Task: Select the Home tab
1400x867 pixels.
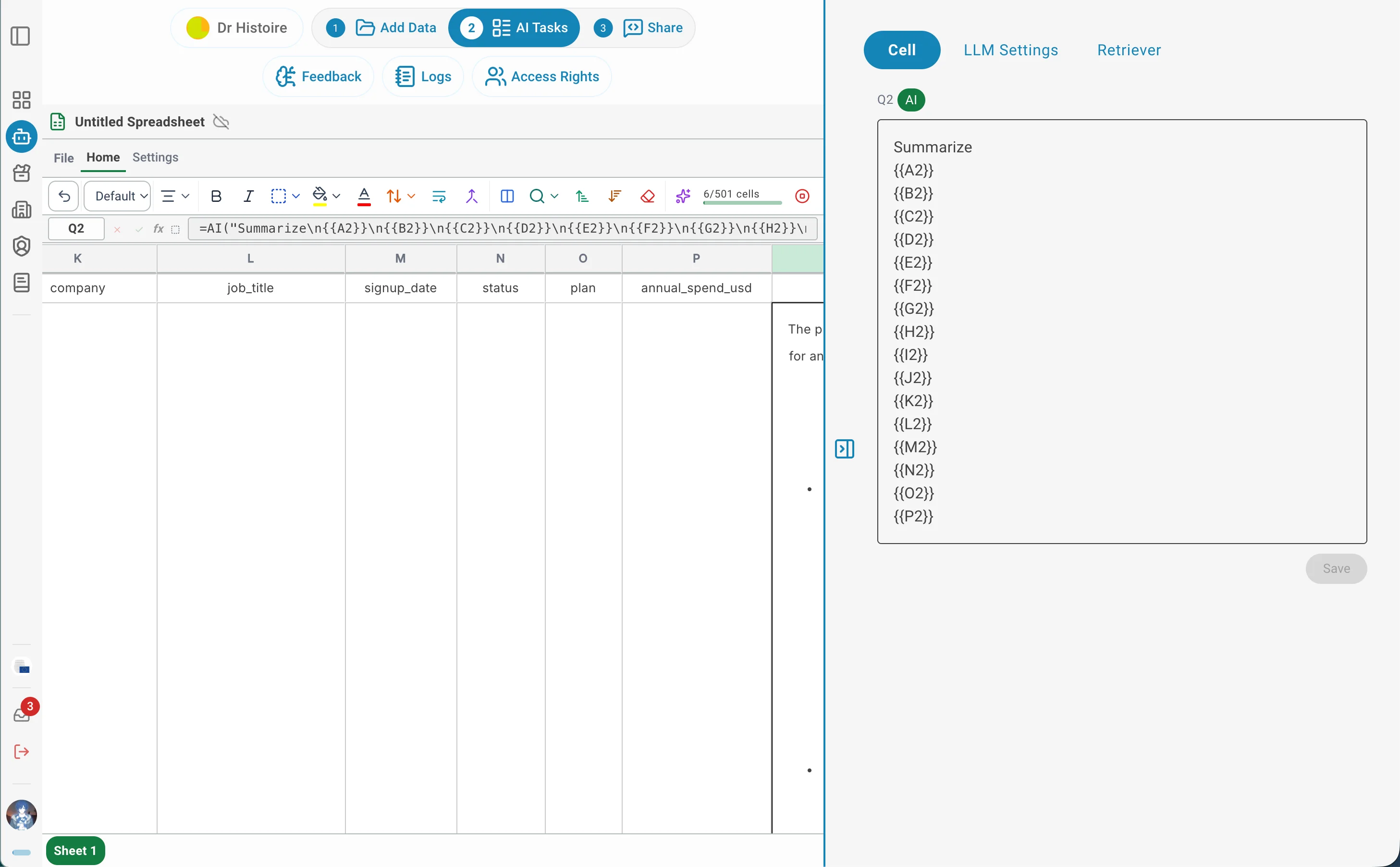Action: tap(103, 157)
